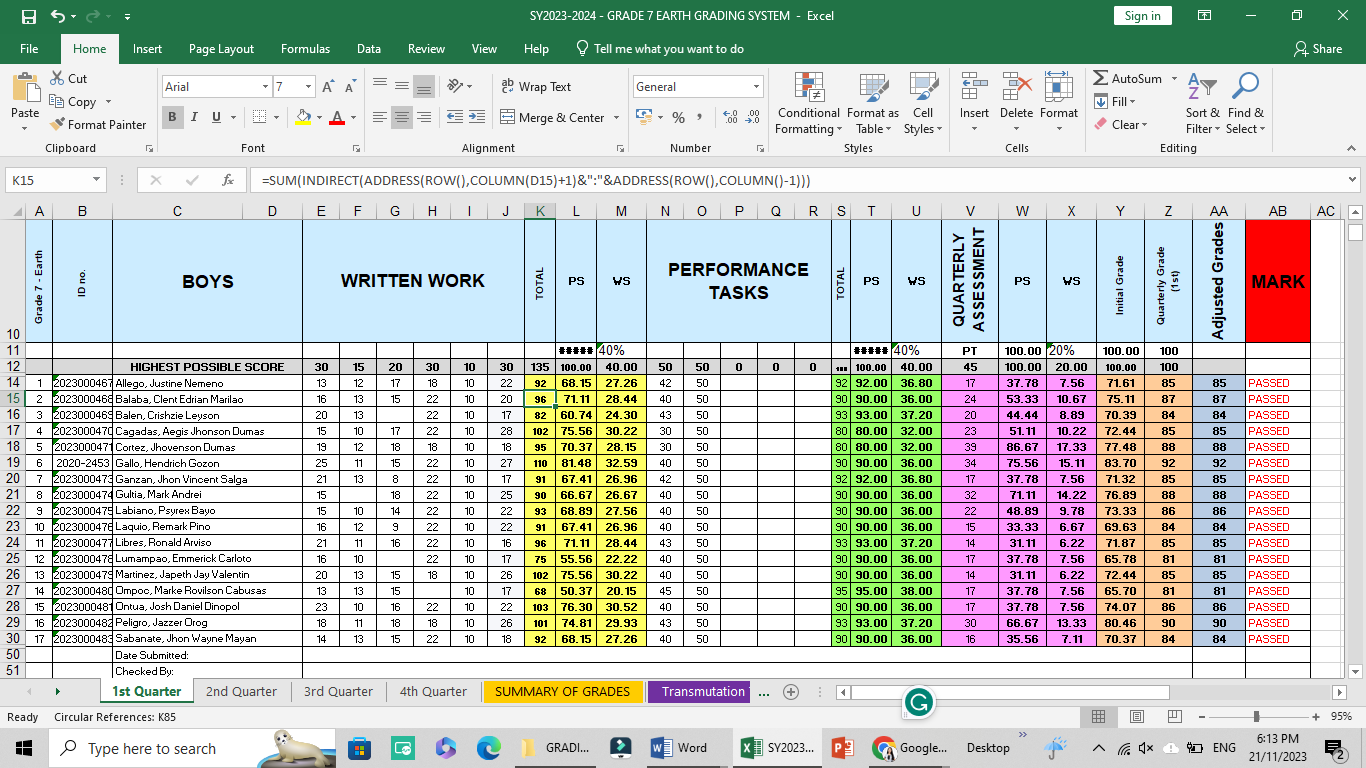The width and height of the screenshot is (1366, 768).
Task: Open the File menu
Action: (x=29, y=48)
